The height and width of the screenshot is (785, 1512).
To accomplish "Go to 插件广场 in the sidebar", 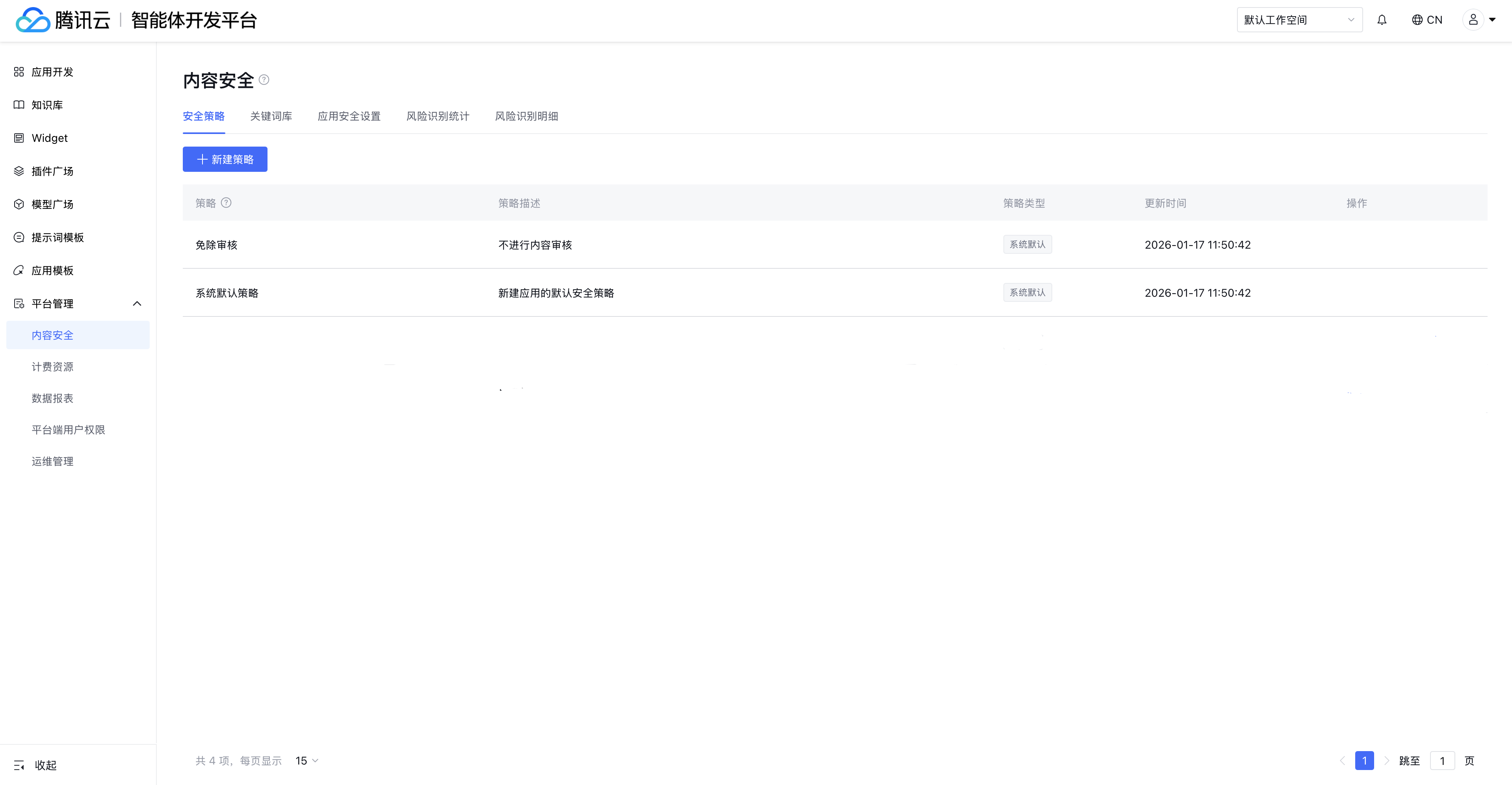I will coord(52,171).
